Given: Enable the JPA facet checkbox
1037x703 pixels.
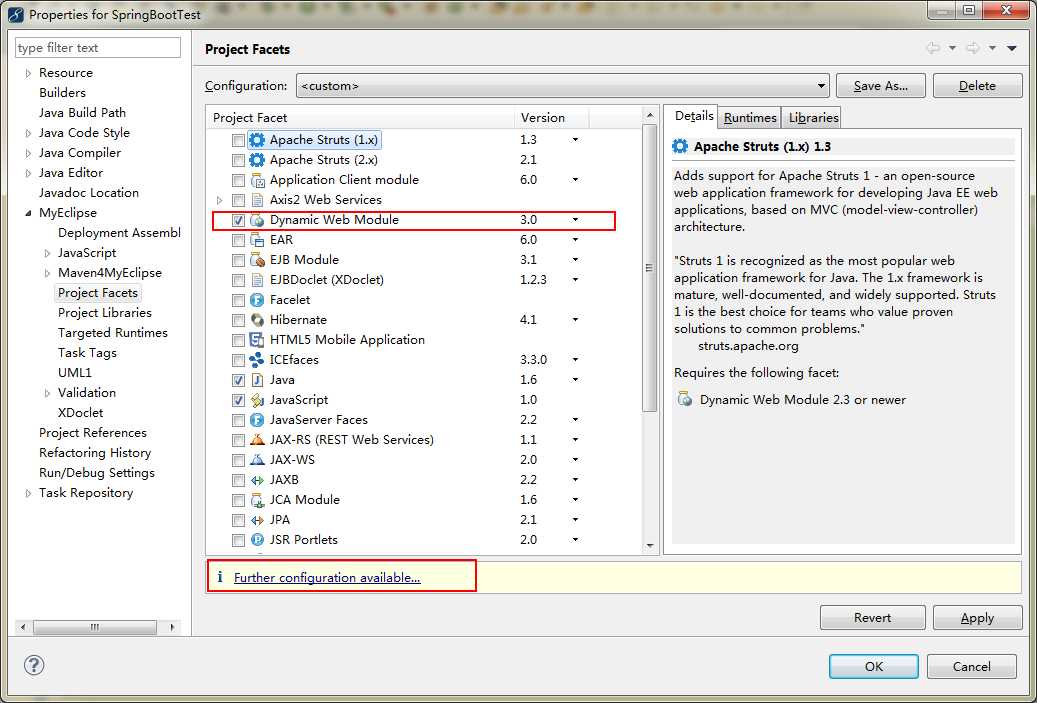Looking at the screenshot, I should [x=238, y=520].
